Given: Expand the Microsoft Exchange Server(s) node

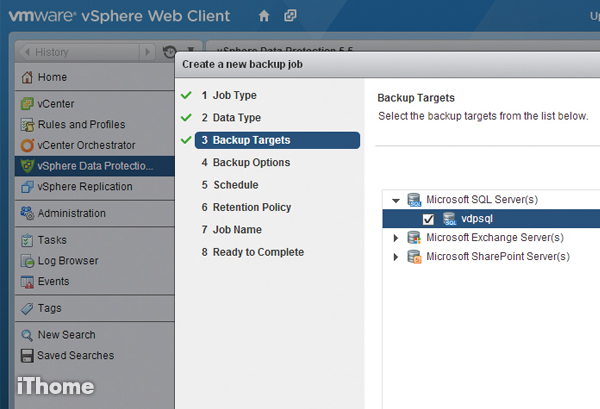Looking at the screenshot, I should click(396, 238).
